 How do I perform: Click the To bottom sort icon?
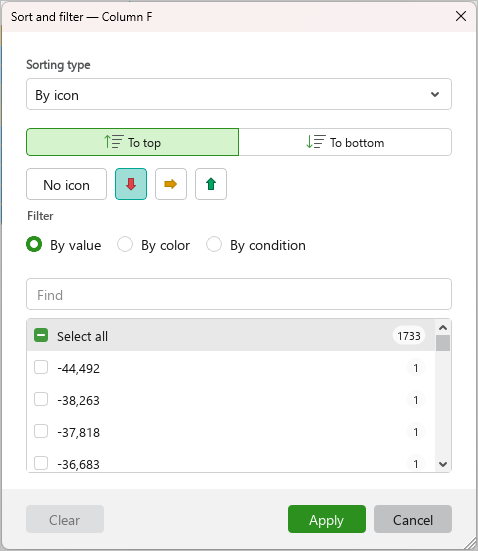point(316,142)
